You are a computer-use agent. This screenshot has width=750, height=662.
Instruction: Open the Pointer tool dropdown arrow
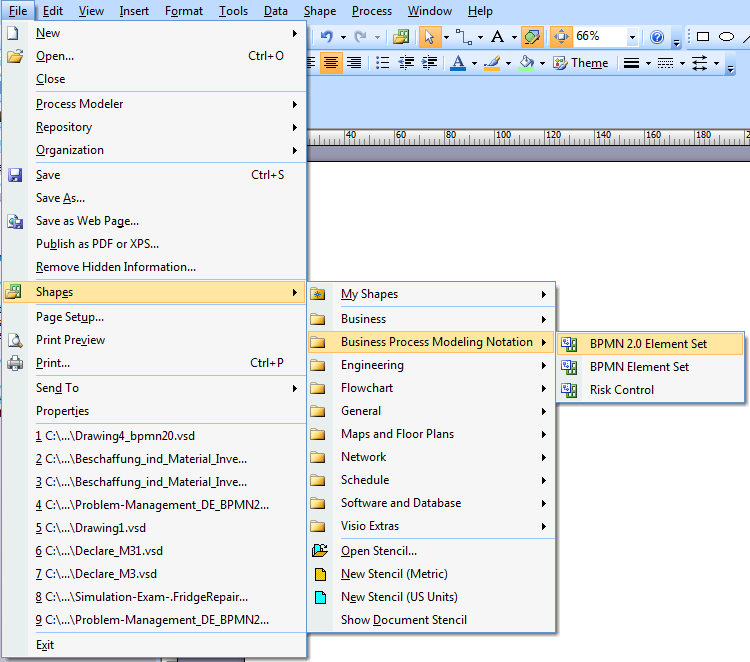[x=446, y=37]
